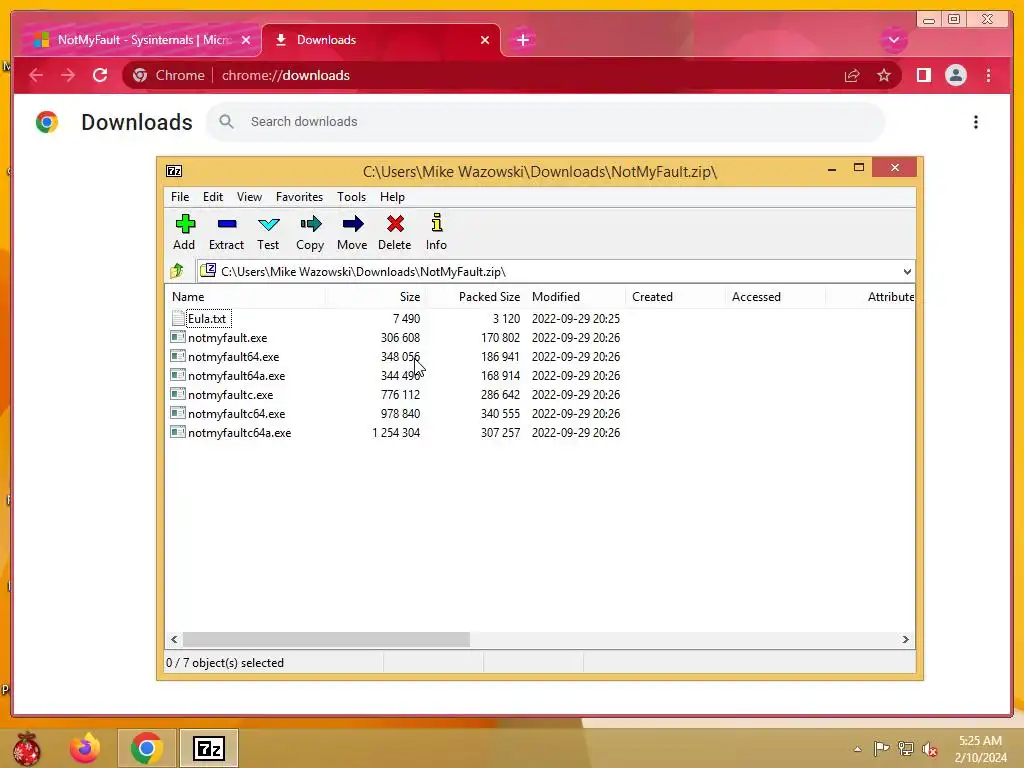This screenshot has height=768, width=1024.
Task: Sort by Created column header
Action: [x=676, y=296]
